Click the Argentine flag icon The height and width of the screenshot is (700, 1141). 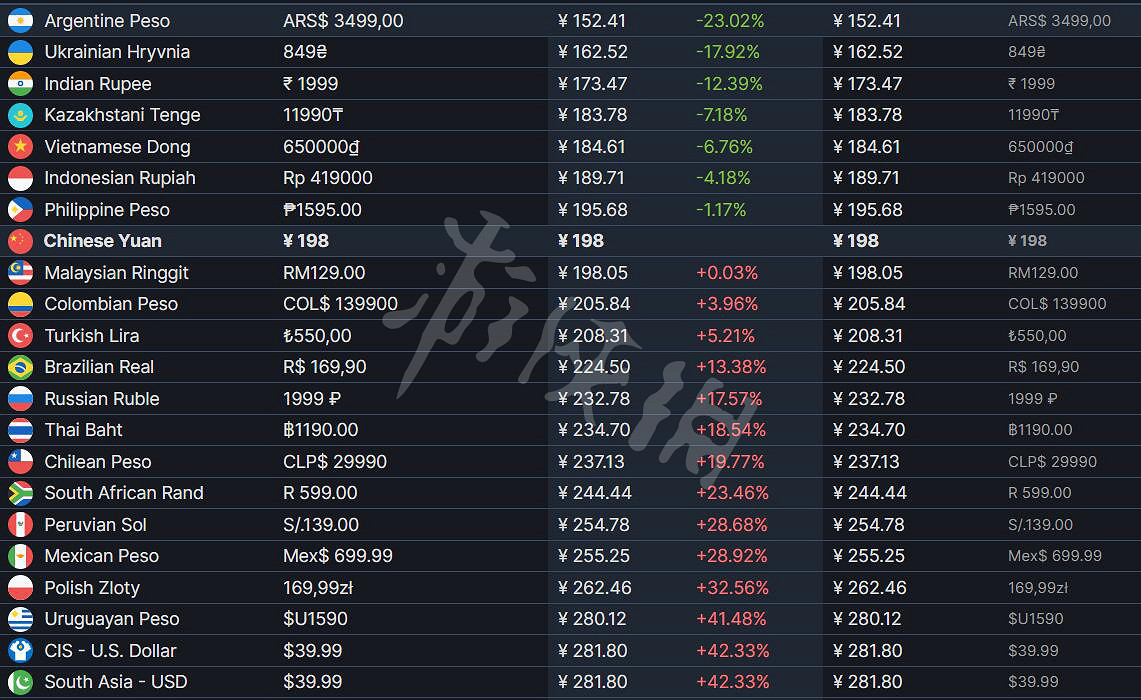tap(20, 20)
